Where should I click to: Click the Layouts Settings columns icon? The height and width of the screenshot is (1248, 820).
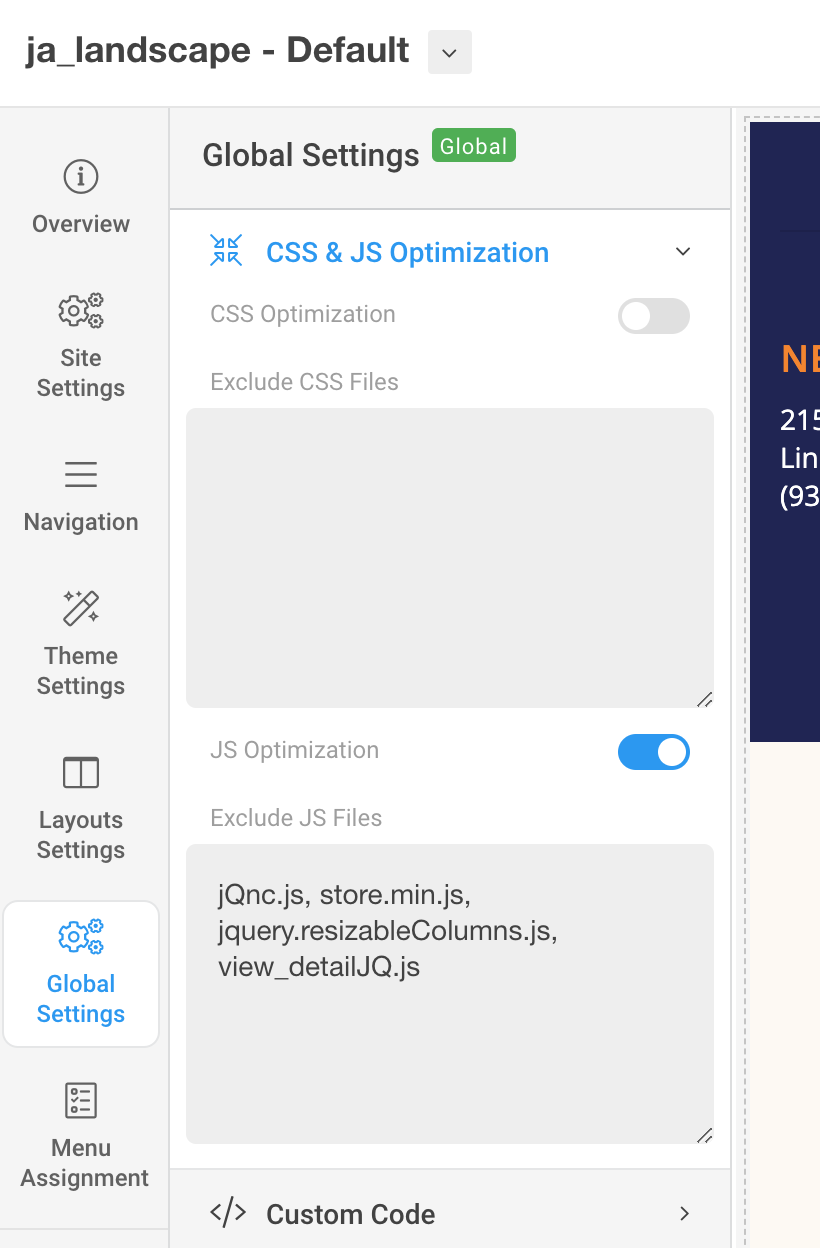pyautogui.click(x=81, y=773)
